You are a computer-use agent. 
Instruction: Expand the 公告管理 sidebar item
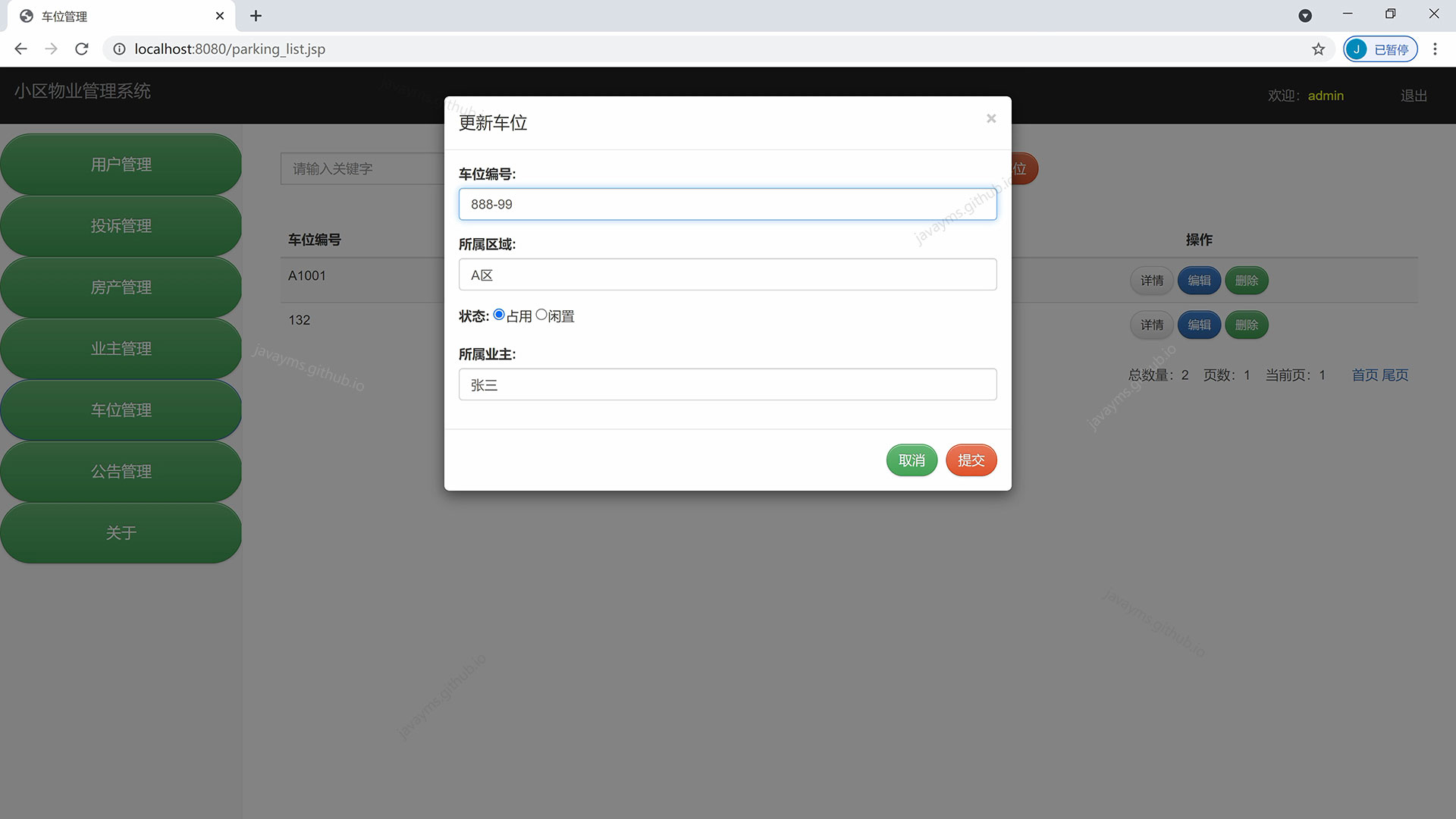point(121,471)
